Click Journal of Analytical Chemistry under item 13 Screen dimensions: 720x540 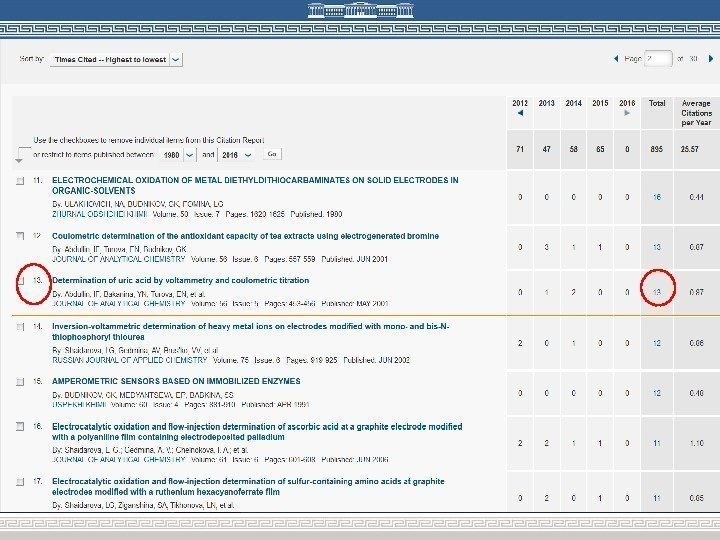pos(118,304)
